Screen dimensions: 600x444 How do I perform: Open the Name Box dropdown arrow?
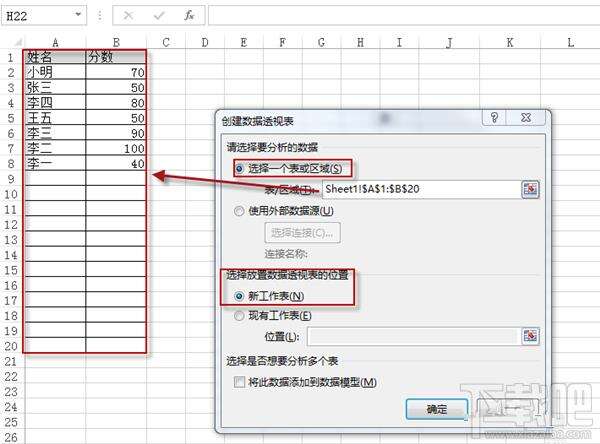tap(78, 15)
